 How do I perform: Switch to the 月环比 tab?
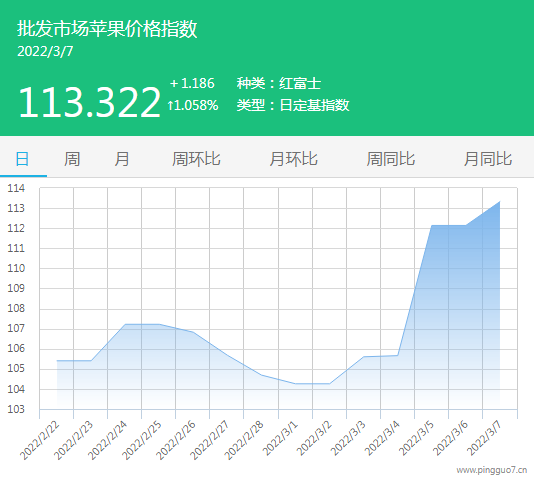(x=293, y=159)
